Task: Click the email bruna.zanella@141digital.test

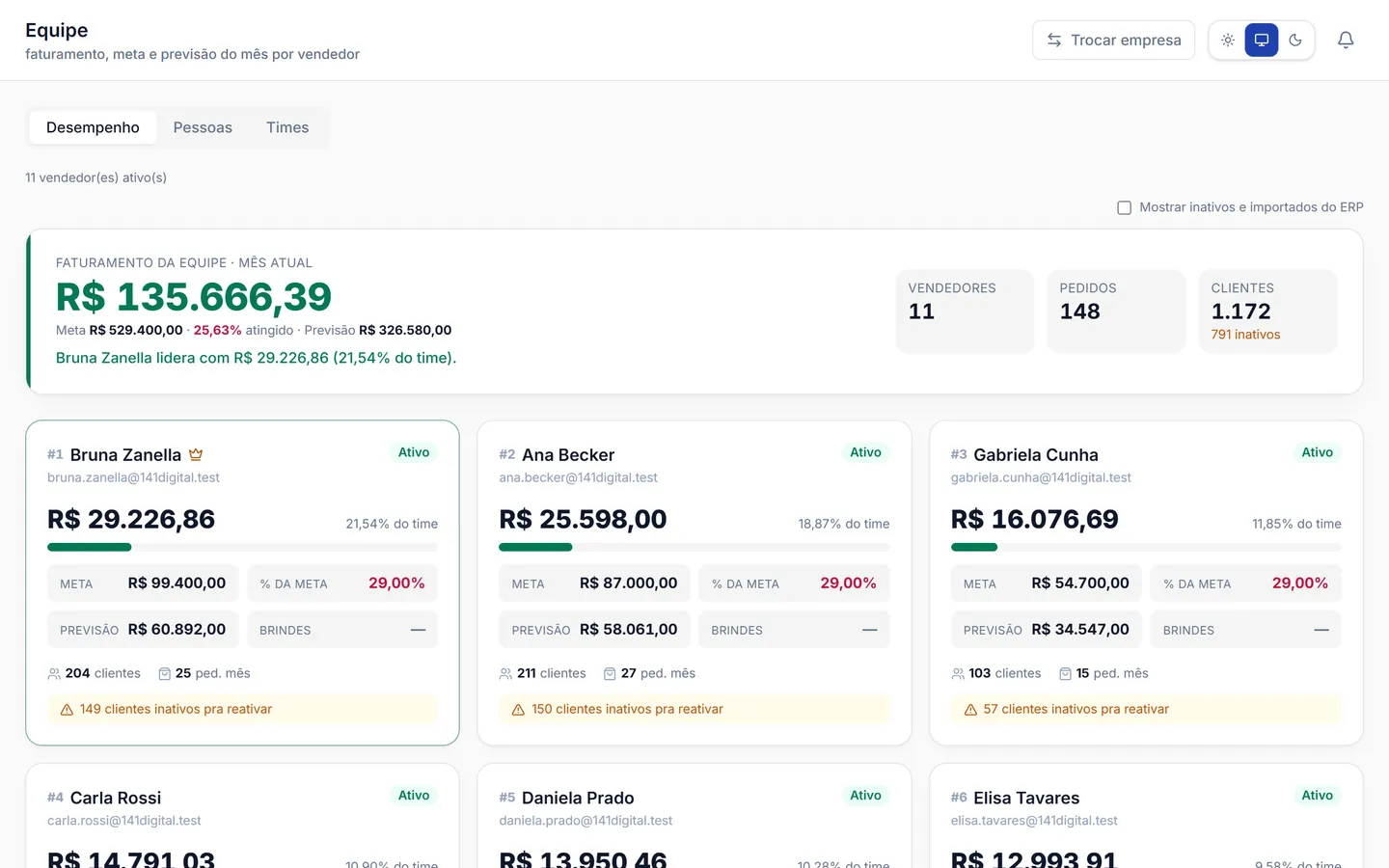Action: [133, 477]
